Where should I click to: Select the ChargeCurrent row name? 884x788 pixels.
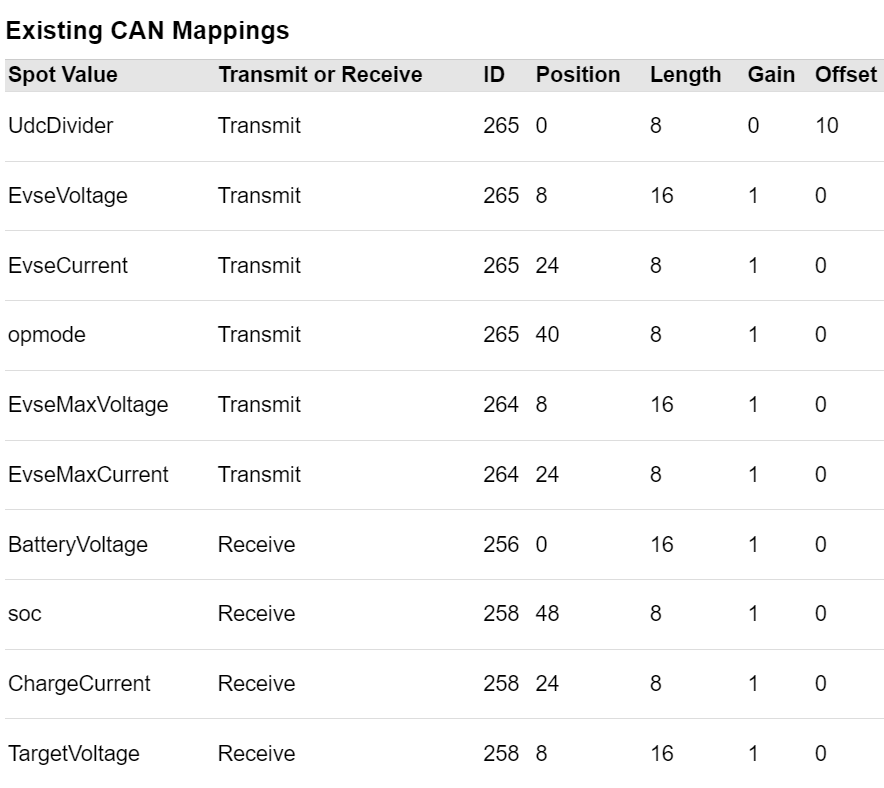click(x=79, y=684)
